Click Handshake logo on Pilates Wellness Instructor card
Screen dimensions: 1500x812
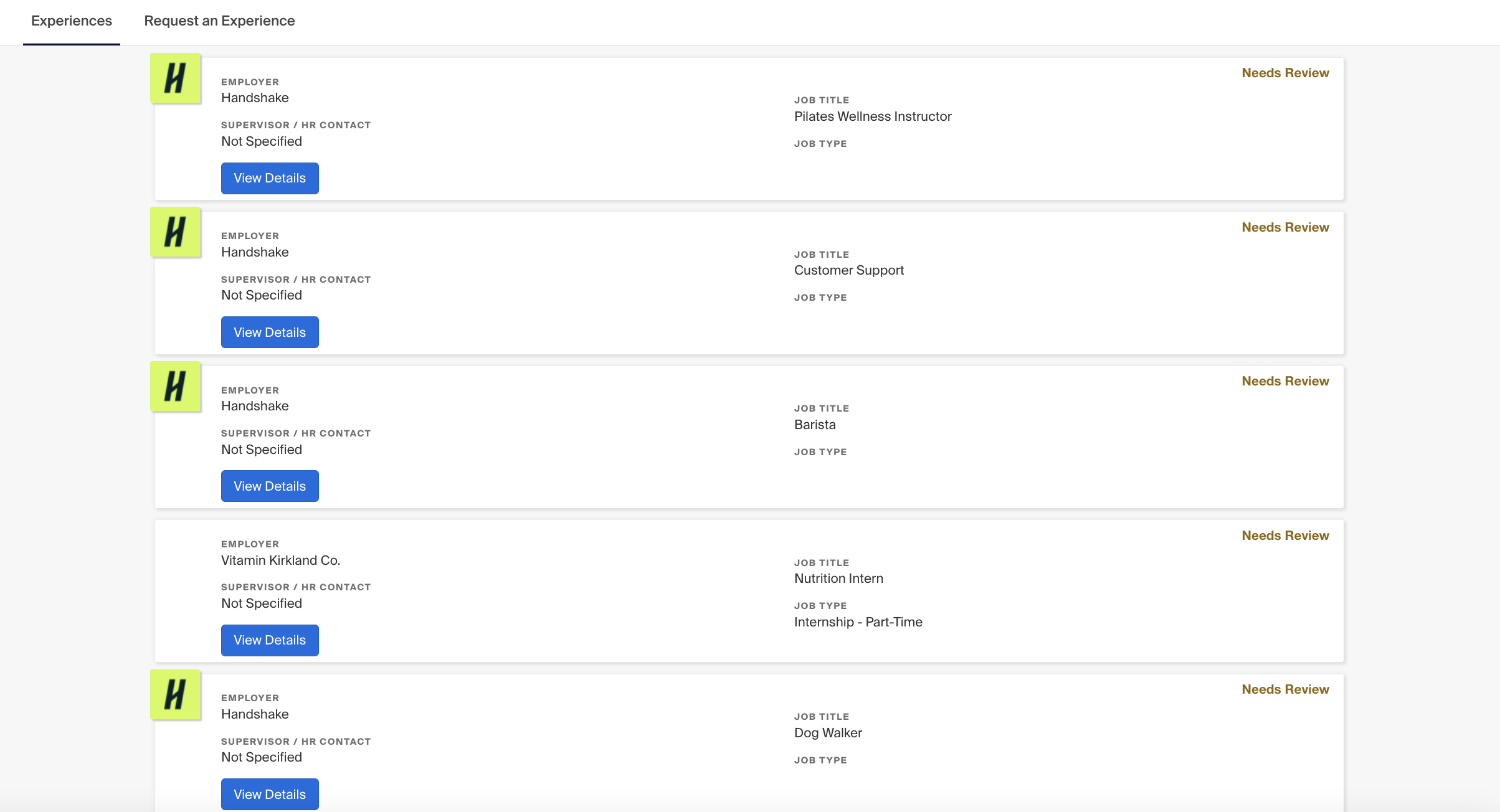click(176, 78)
